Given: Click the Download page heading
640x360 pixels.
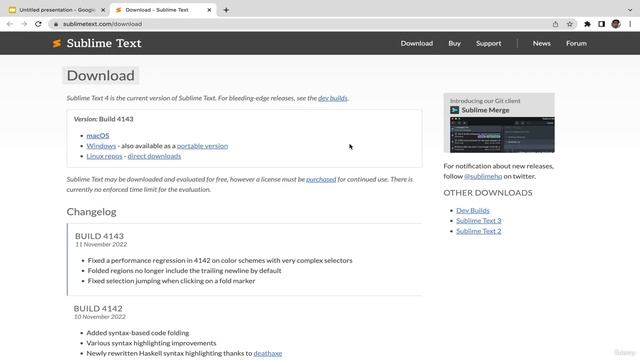Looking at the screenshot, I should coord(100,76).
